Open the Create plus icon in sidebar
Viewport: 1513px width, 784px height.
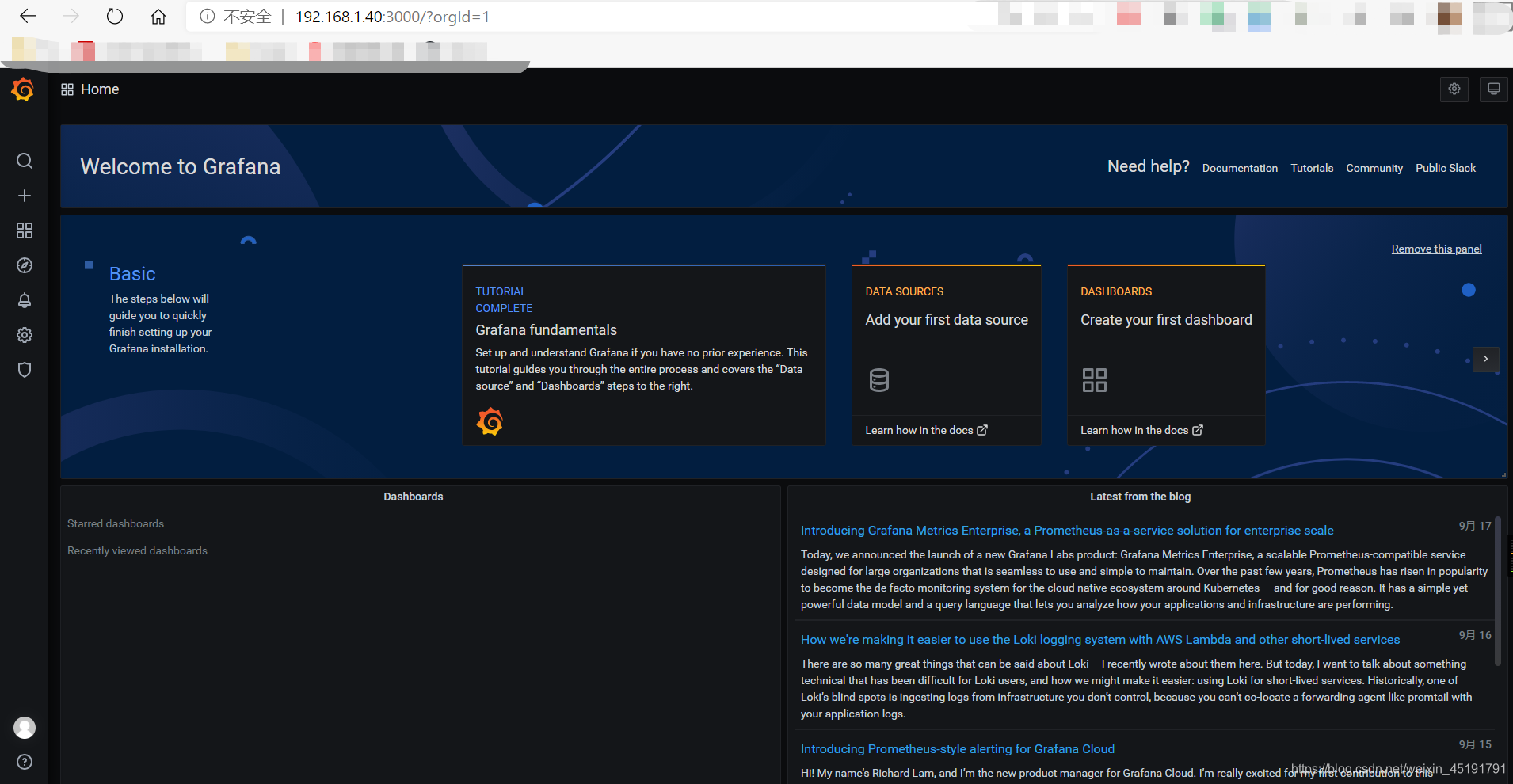[25, 196]
